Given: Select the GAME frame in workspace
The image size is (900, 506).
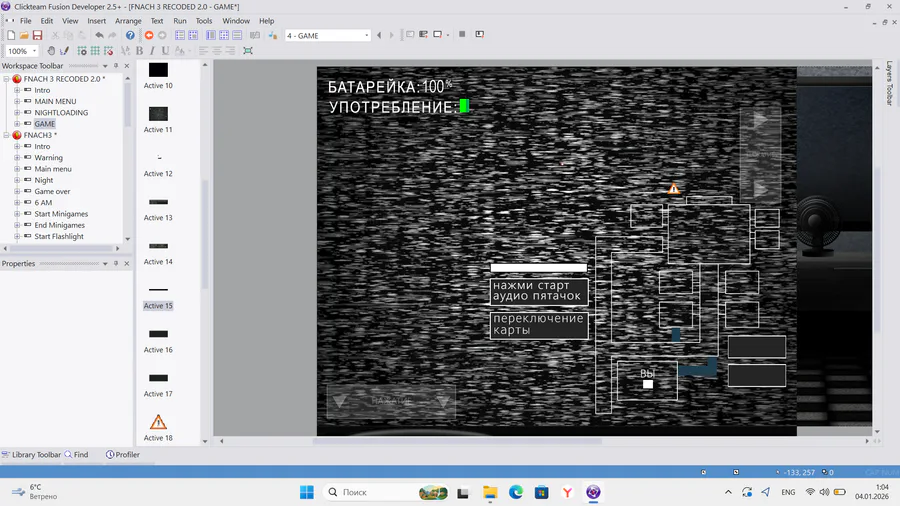Looking at the screenshot, I should pyautogui.click(x=45, y=124).
